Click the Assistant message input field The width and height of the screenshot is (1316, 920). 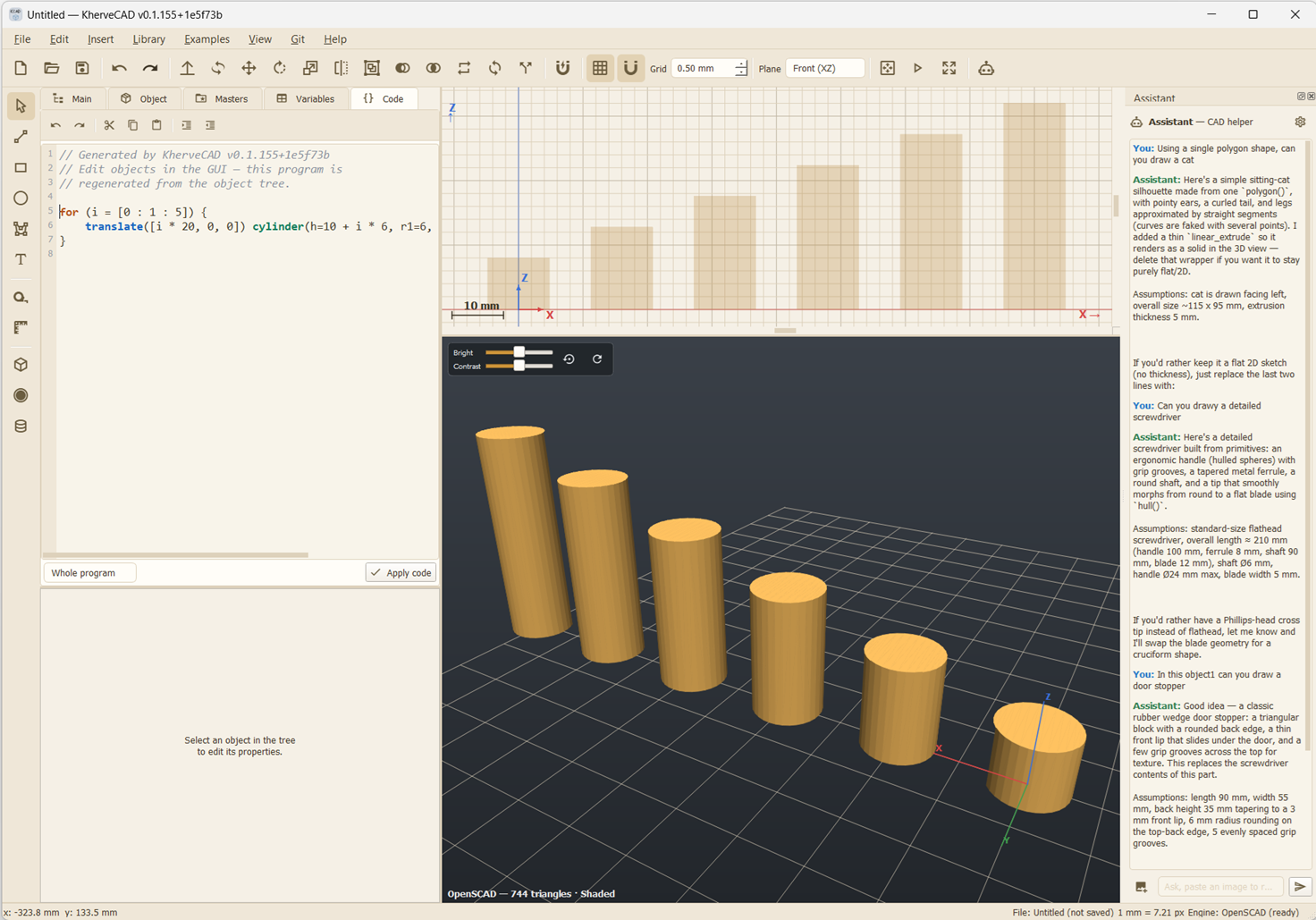1220,887
